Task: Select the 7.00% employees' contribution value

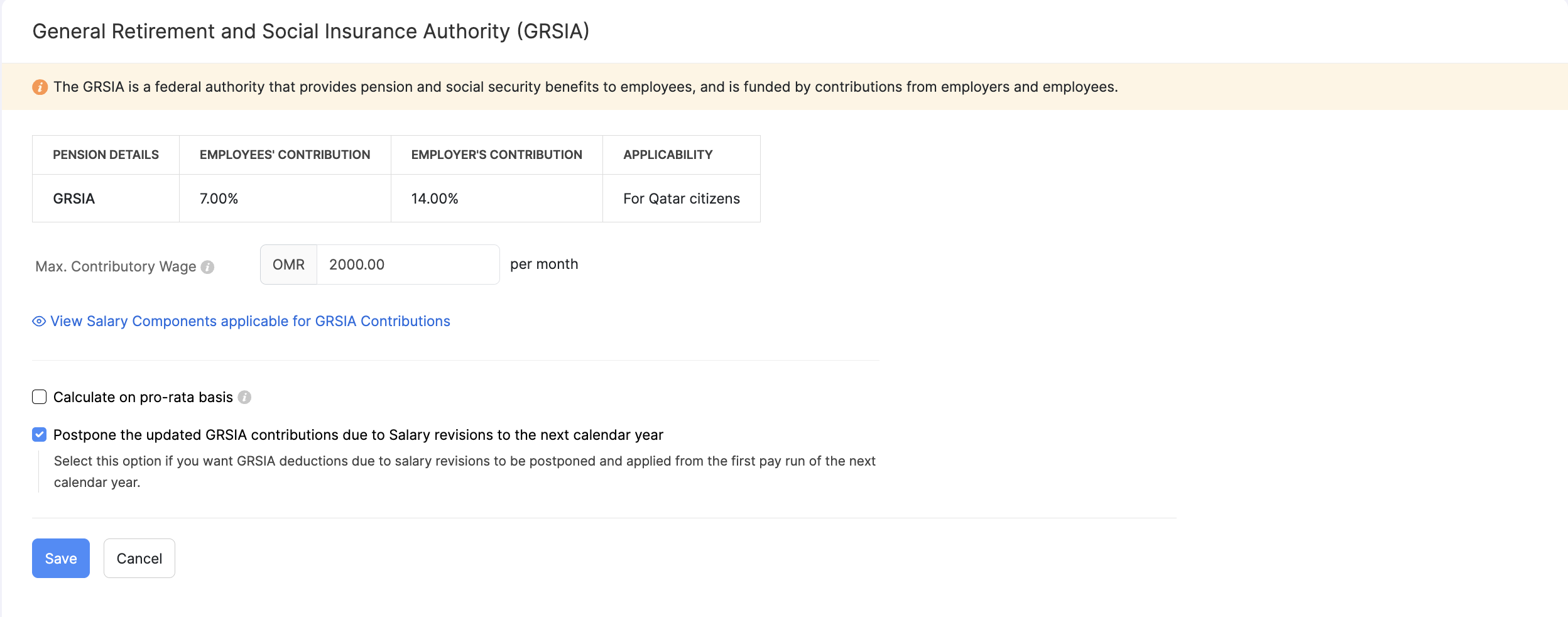Action: (x=219, y=199)
